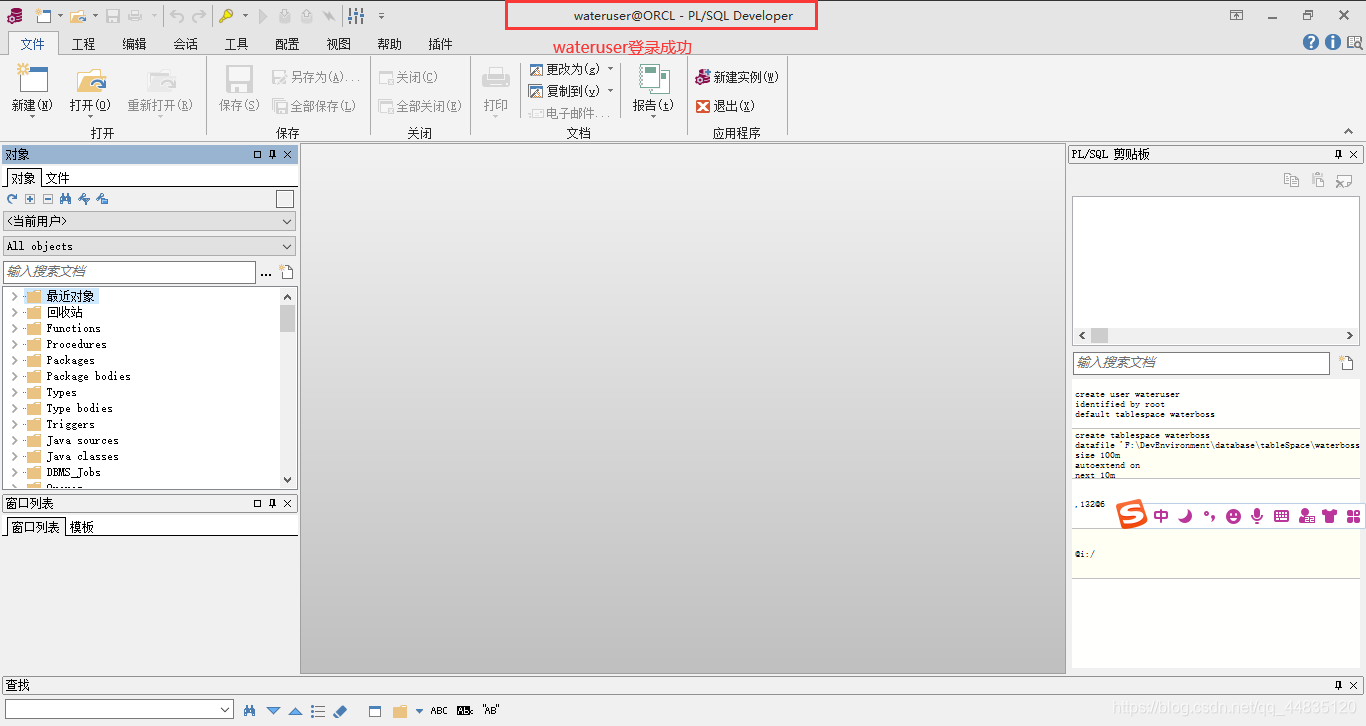This screenshot has width=1366, height=726.
Task: Expand the Packages folder node
Action: click(14, 361)
